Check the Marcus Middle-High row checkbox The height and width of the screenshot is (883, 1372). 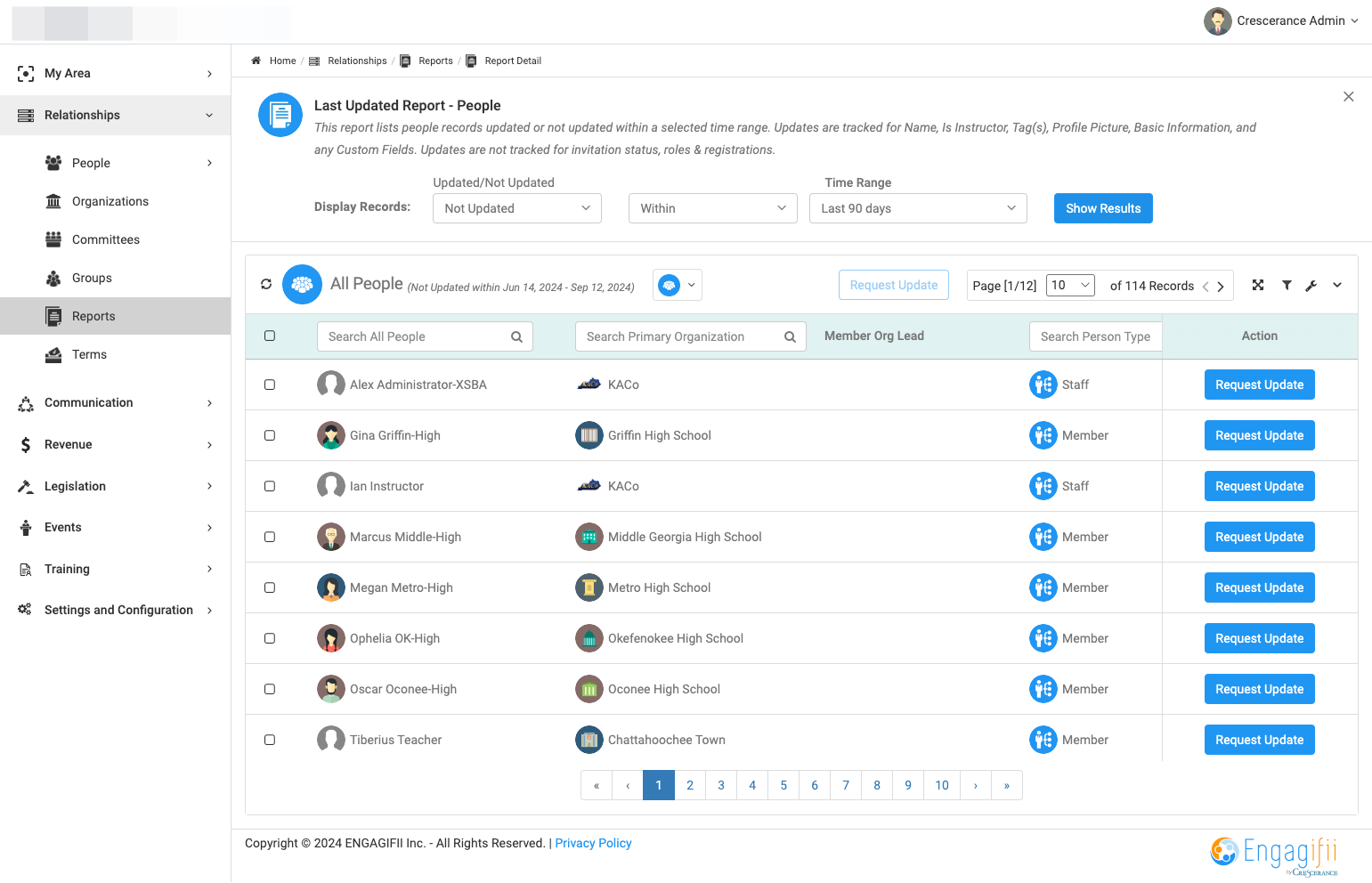[270, 537]
